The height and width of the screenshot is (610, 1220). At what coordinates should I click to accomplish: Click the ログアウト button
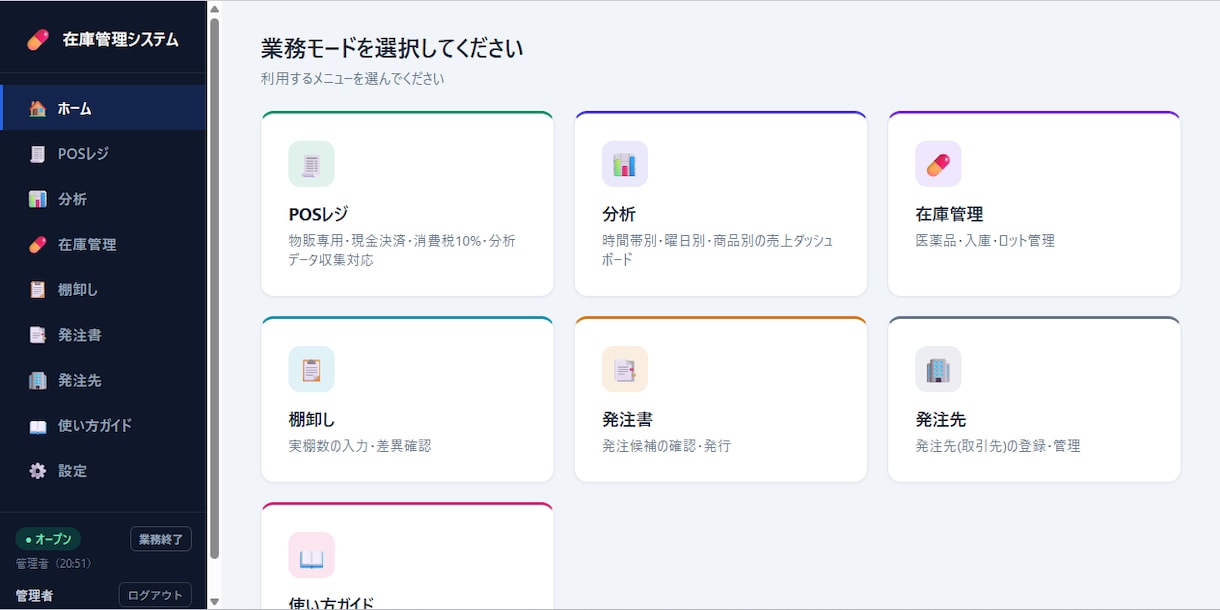pyautogui.click(x=155, y=595)
